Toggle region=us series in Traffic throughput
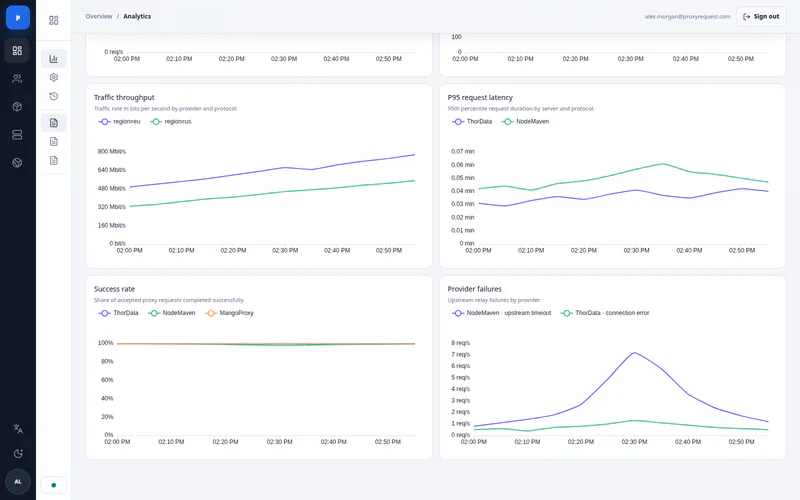This screenshot has height=500, width=800. pyautogui.click(x=171, y=121)
